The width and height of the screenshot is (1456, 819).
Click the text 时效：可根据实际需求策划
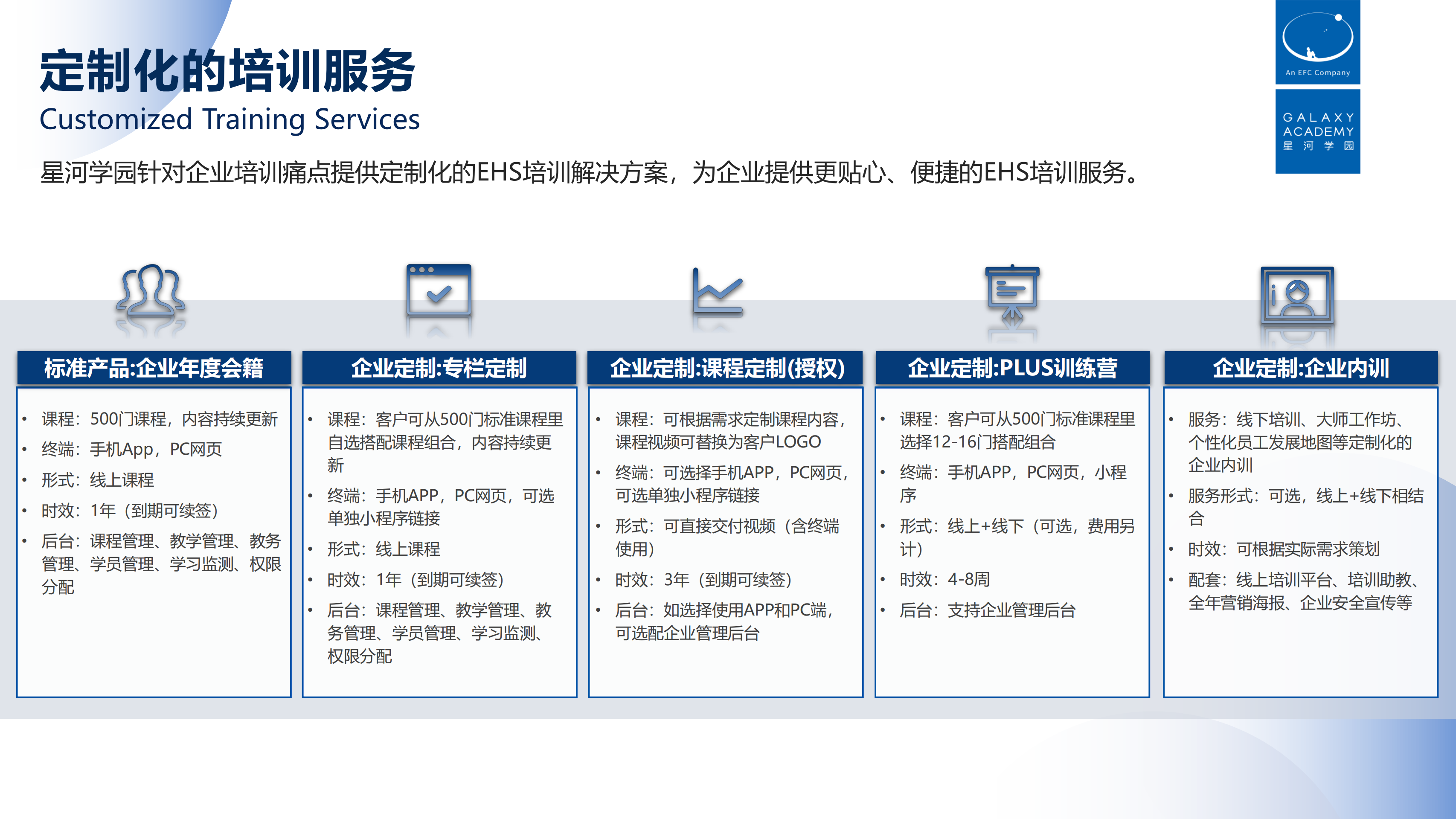coord(1284,549)
